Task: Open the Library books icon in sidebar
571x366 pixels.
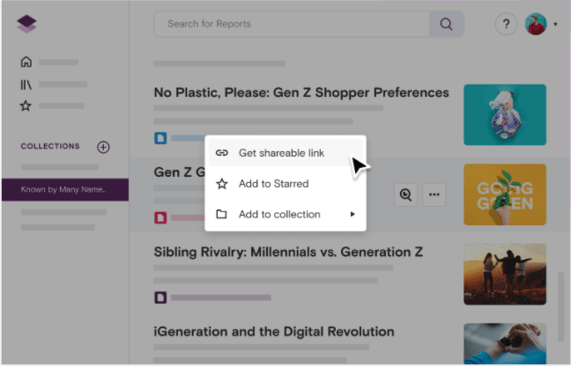Action: [x=26, y=84]
